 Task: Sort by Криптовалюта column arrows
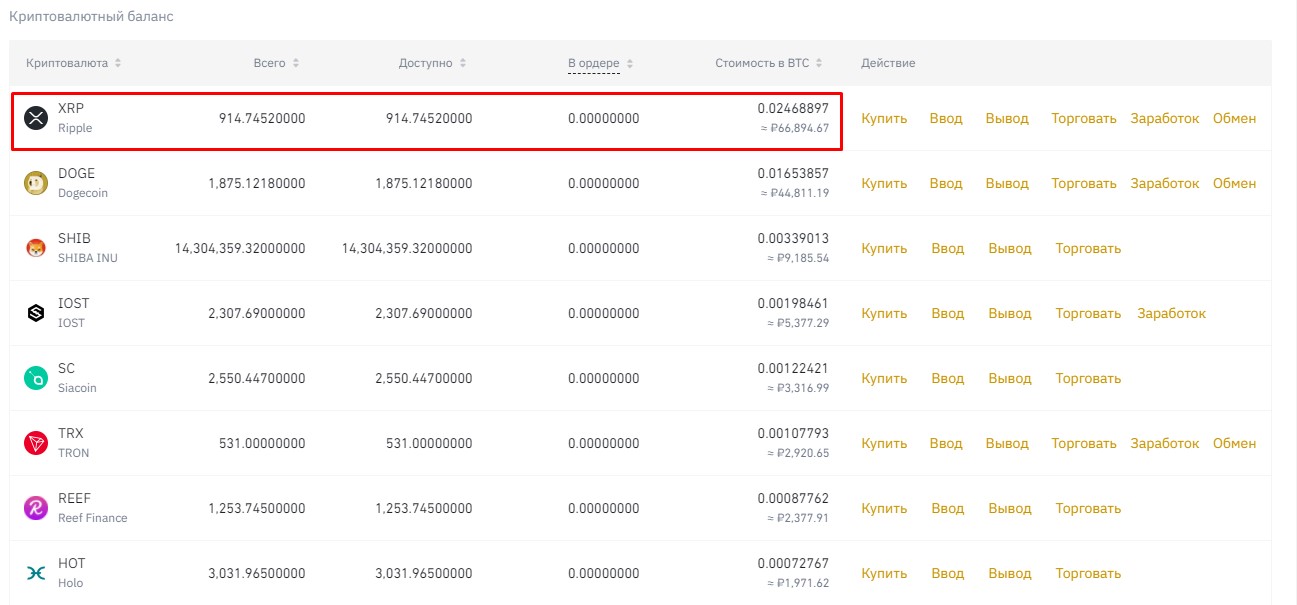coord(118,63)
